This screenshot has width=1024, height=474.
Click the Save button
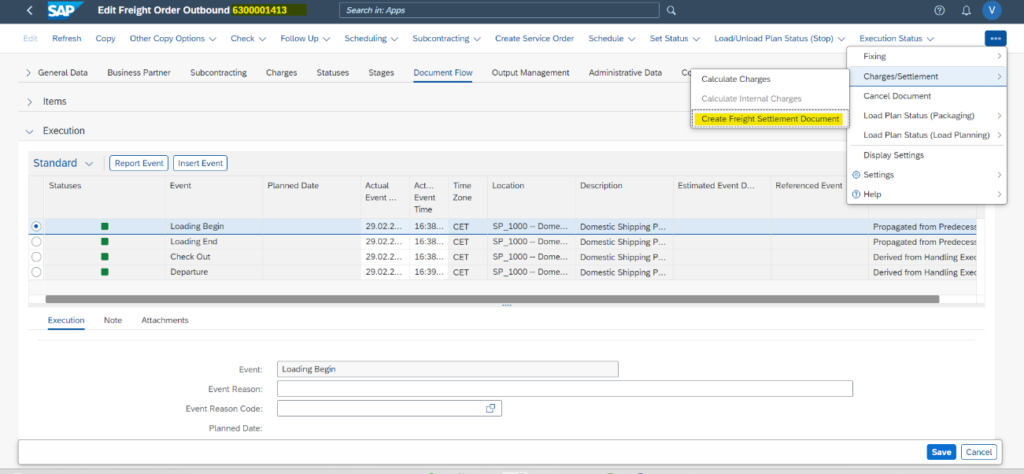941,452
